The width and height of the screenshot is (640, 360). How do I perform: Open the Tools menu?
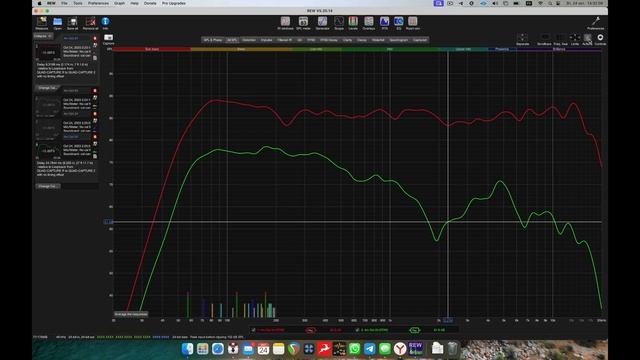(78, 3)
